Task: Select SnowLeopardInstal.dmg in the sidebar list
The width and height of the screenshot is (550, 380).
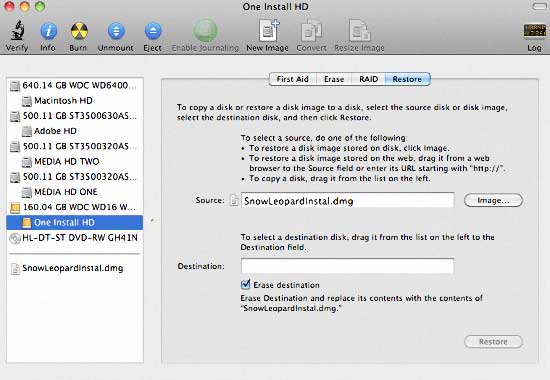Action: (x=75, y=268)
